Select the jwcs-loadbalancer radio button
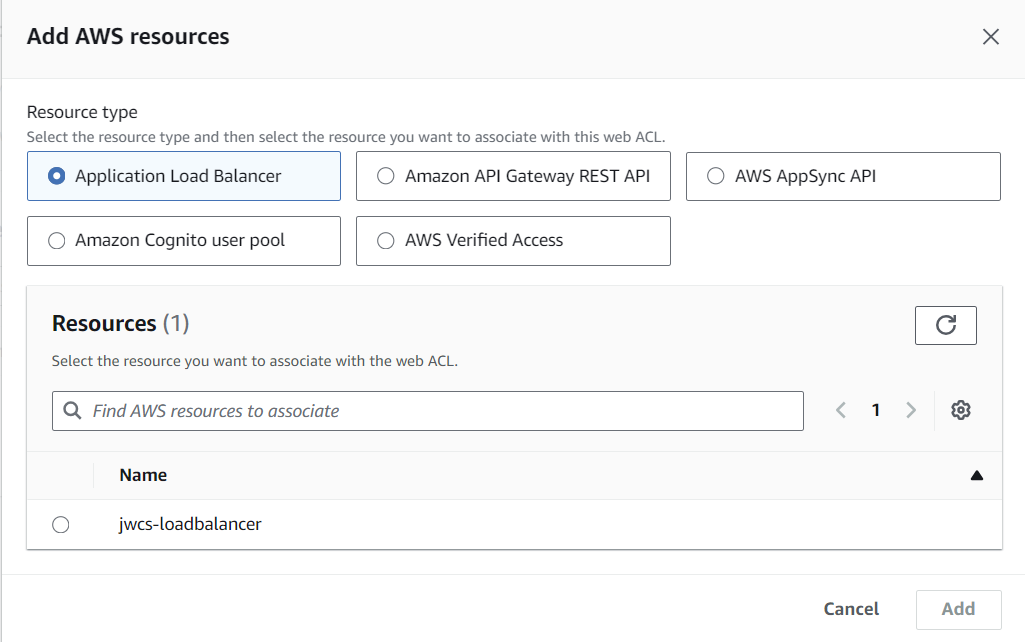The width and height of the screenshot is (1025, 642). 61,524
